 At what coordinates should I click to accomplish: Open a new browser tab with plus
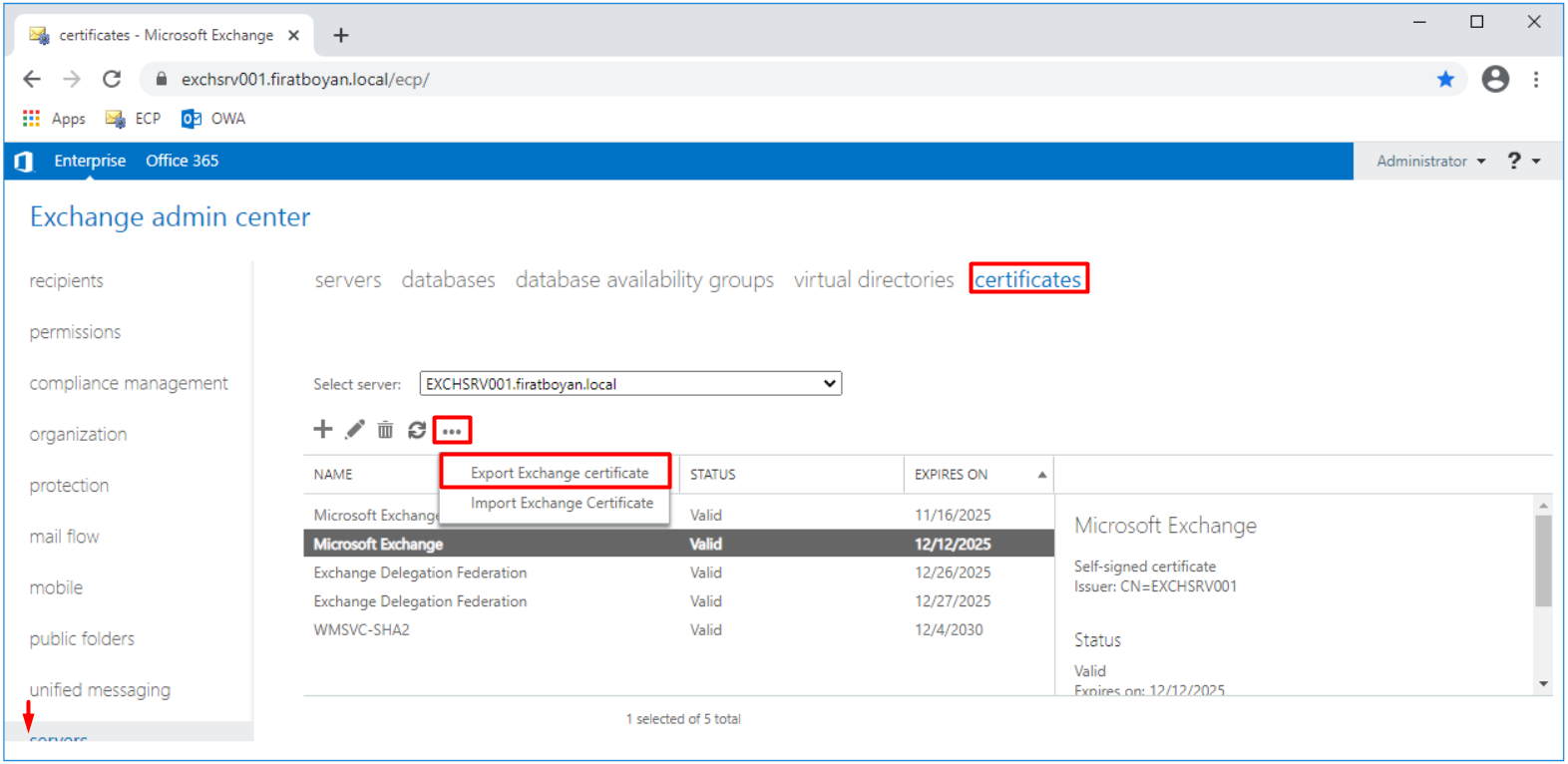pos(341,36)
